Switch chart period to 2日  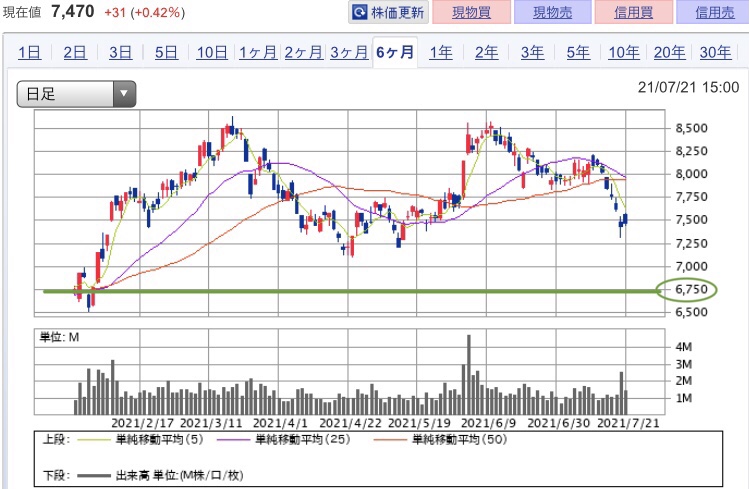pos(75,52)
